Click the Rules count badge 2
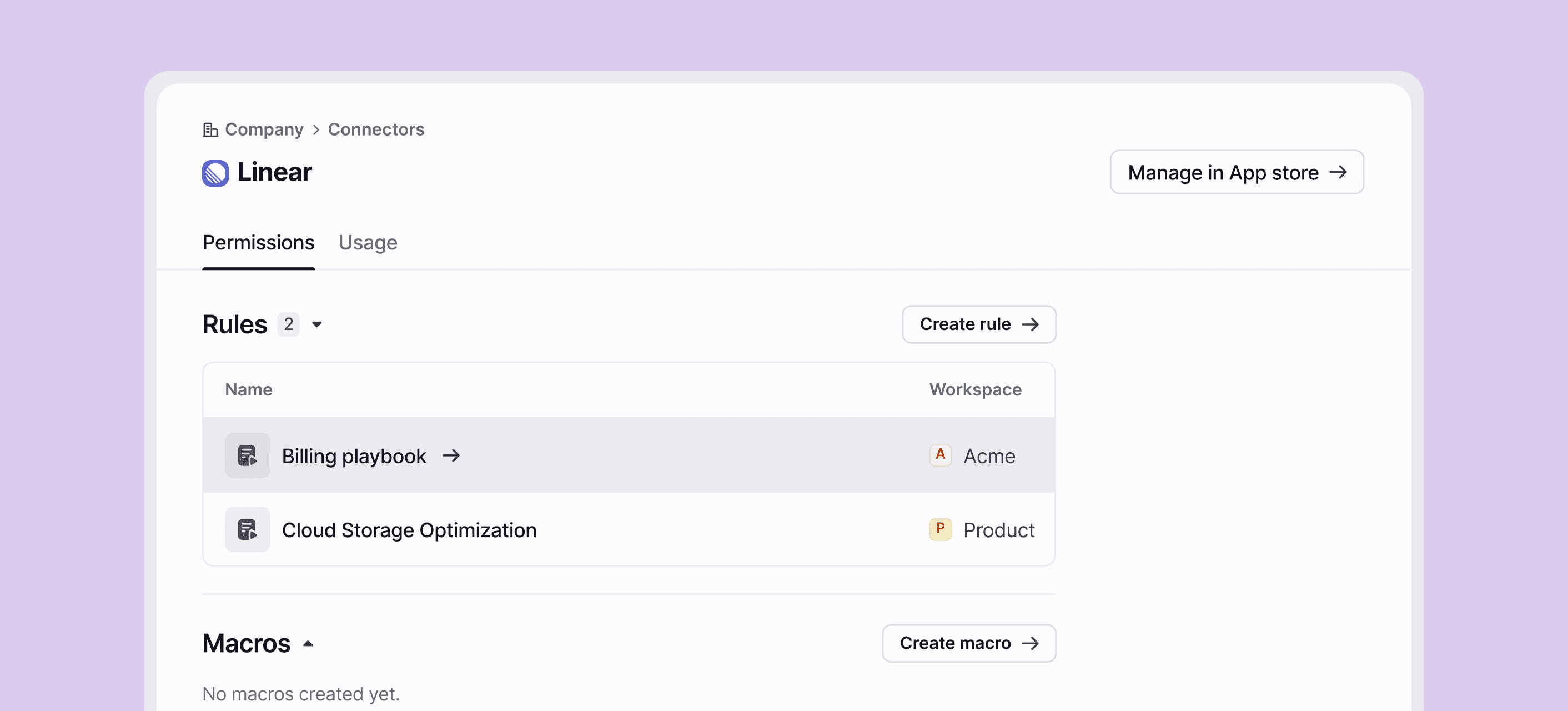The image size is (1568, 711). [289, 324]
